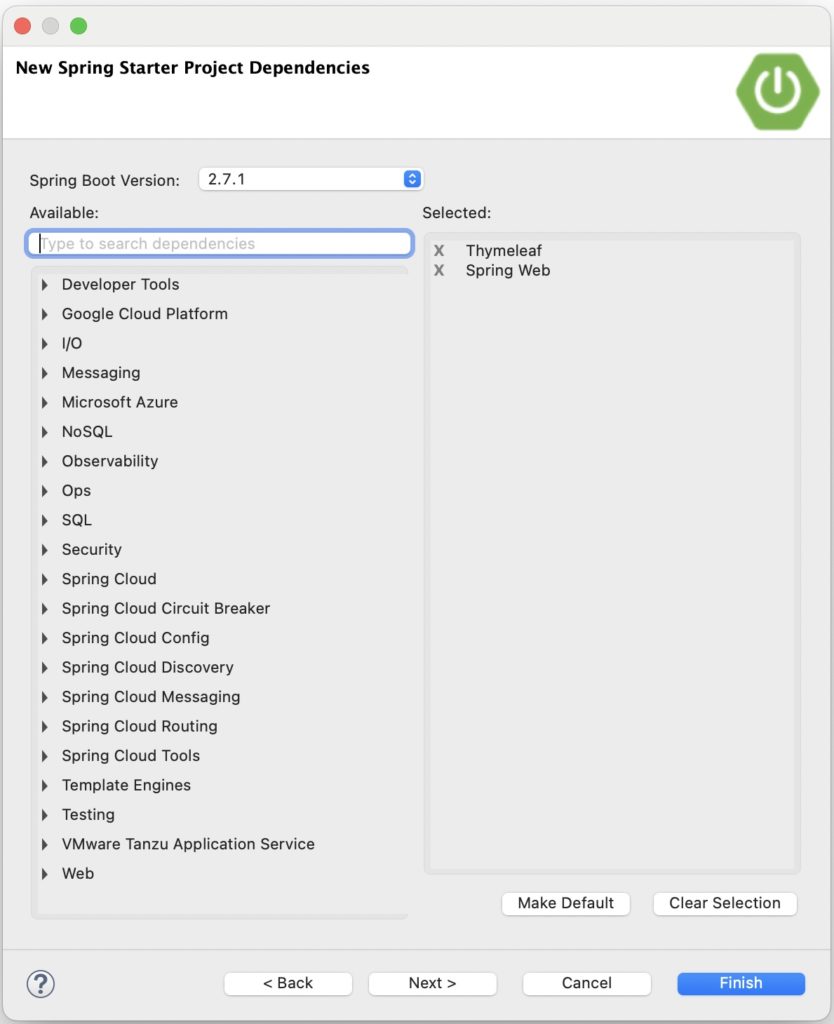
Task: Focus the dependency search field
Action: click(220, 244)
